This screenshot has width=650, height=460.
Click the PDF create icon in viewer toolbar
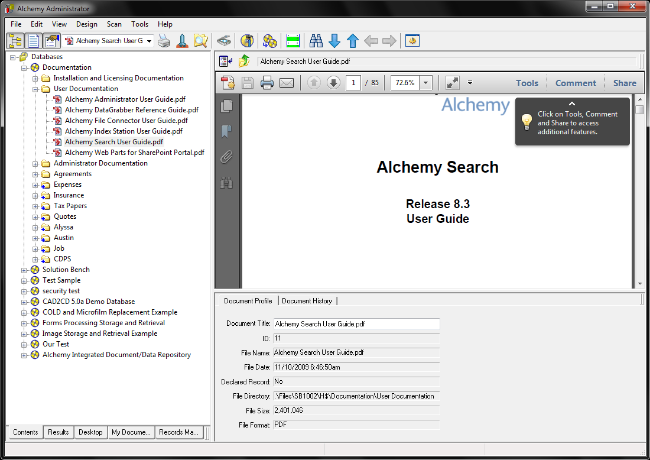[x=228, y=83]
